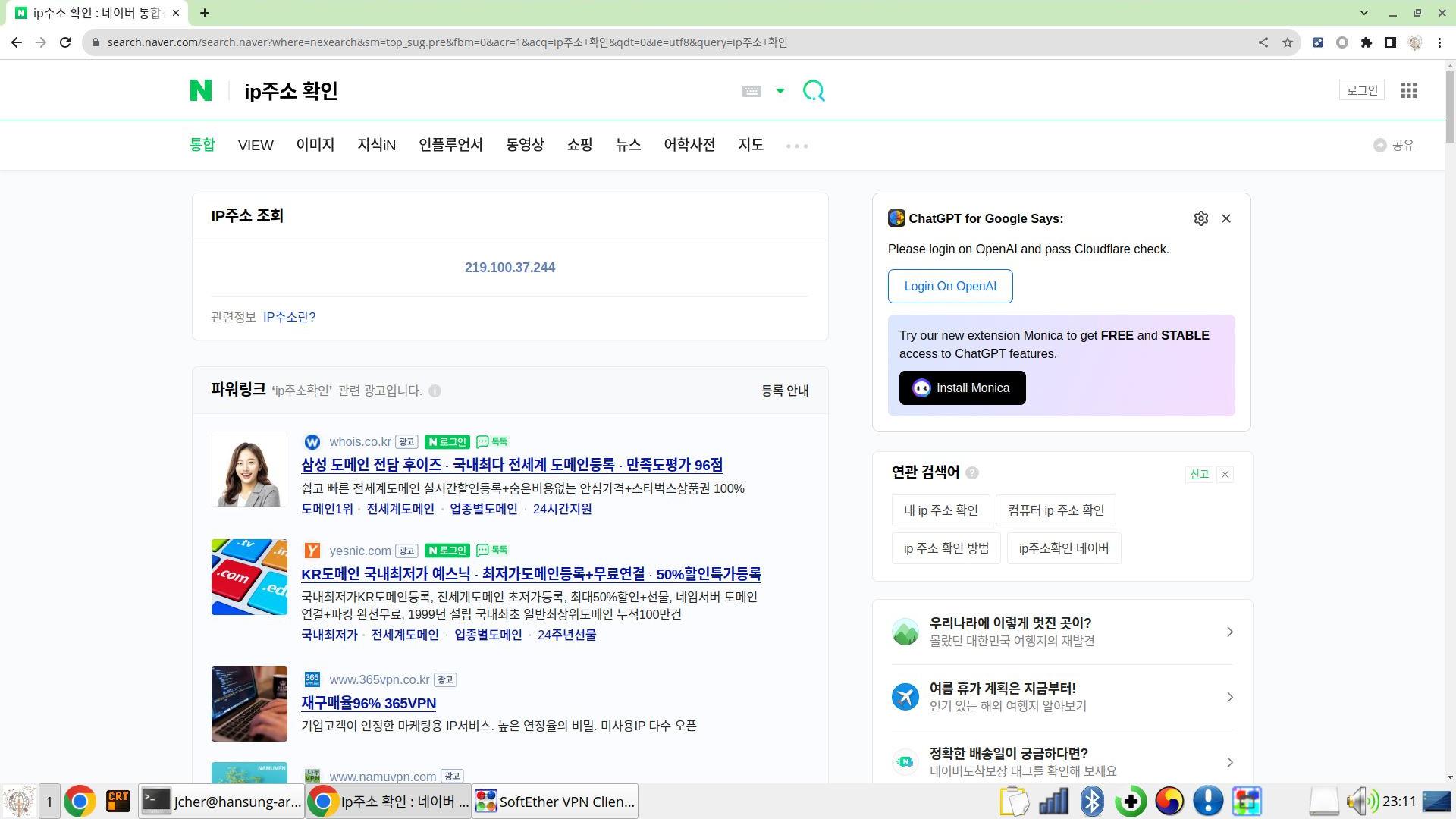Open the 지도 tab
Viewport: 1456px width, 819px height.
tap(751, 144)
